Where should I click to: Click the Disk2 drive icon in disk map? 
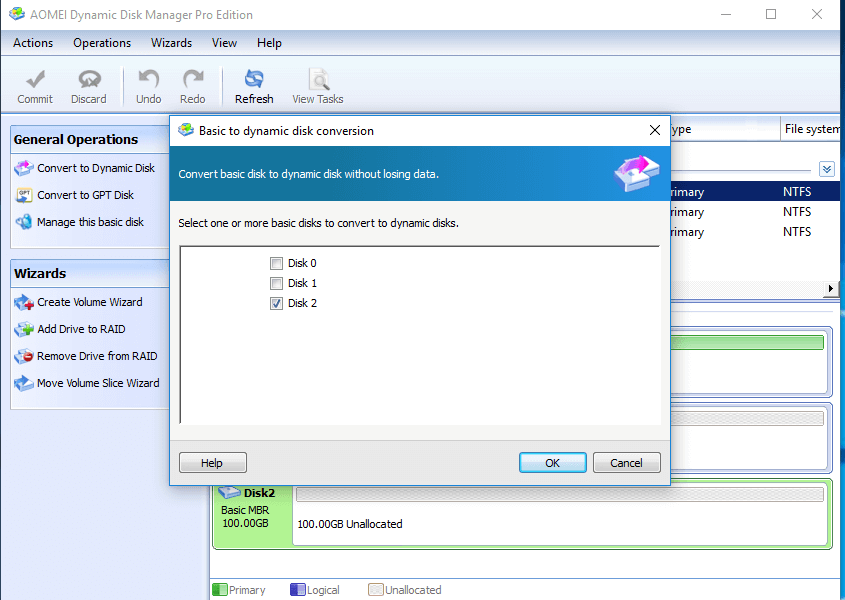point(229,492)
